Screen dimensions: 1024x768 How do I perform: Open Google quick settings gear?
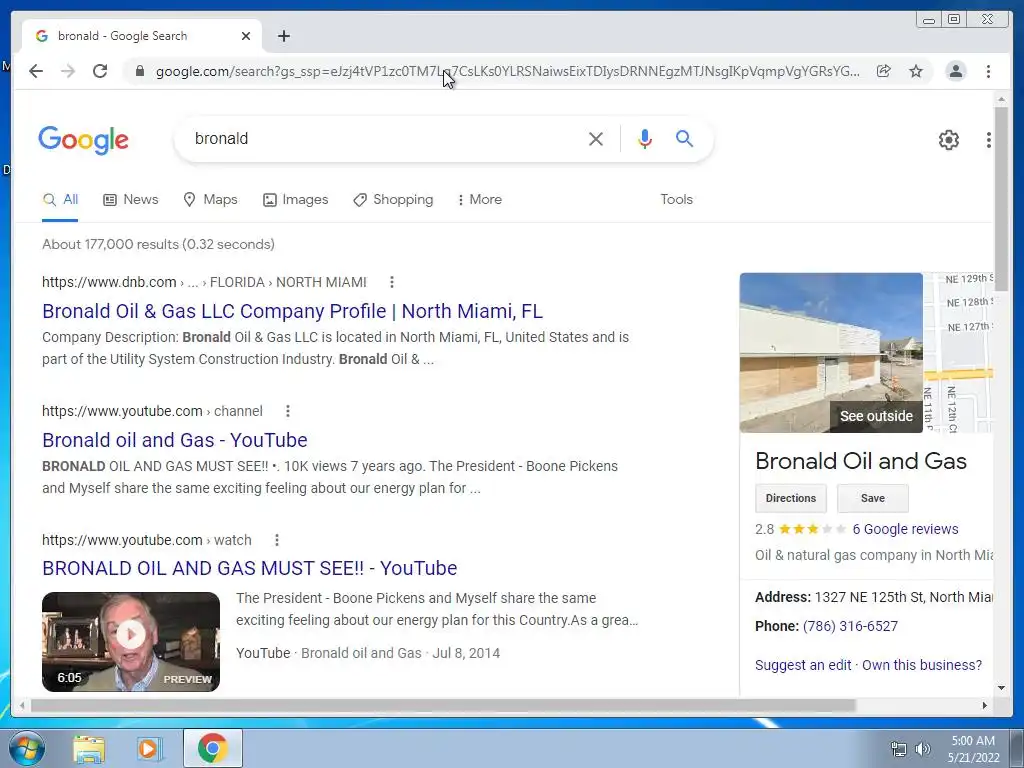[x=948, y=140]
